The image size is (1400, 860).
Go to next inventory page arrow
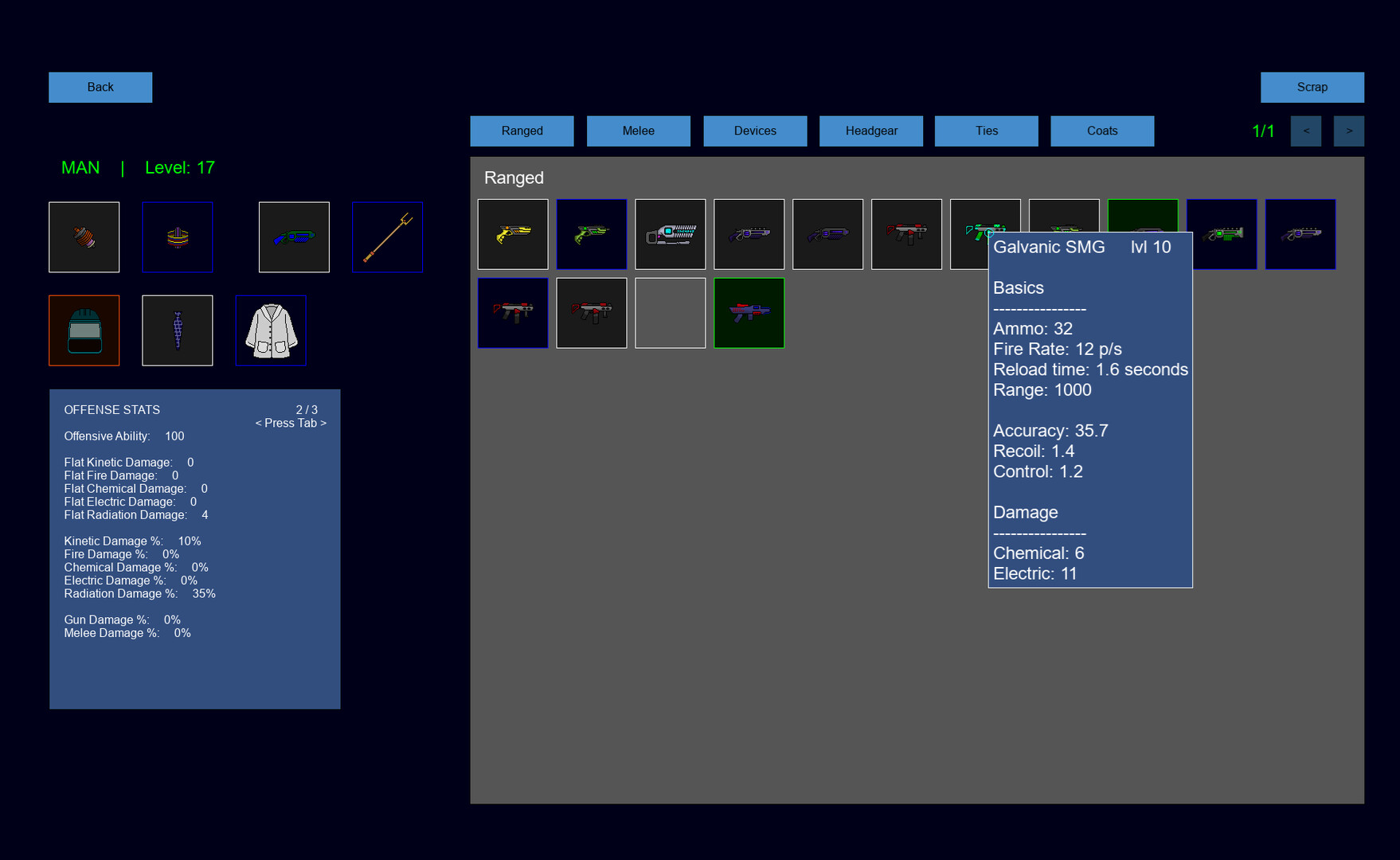tap(1349, 131)
